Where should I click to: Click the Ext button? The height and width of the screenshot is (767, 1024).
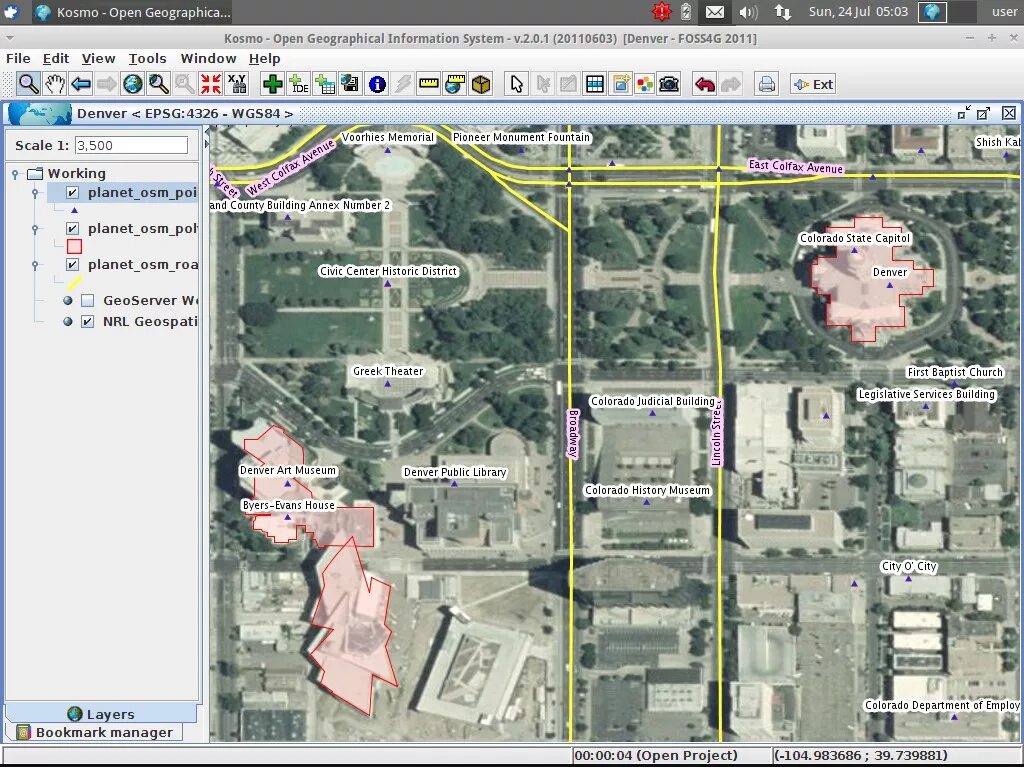pyautogui.click(x=813, y=84)
